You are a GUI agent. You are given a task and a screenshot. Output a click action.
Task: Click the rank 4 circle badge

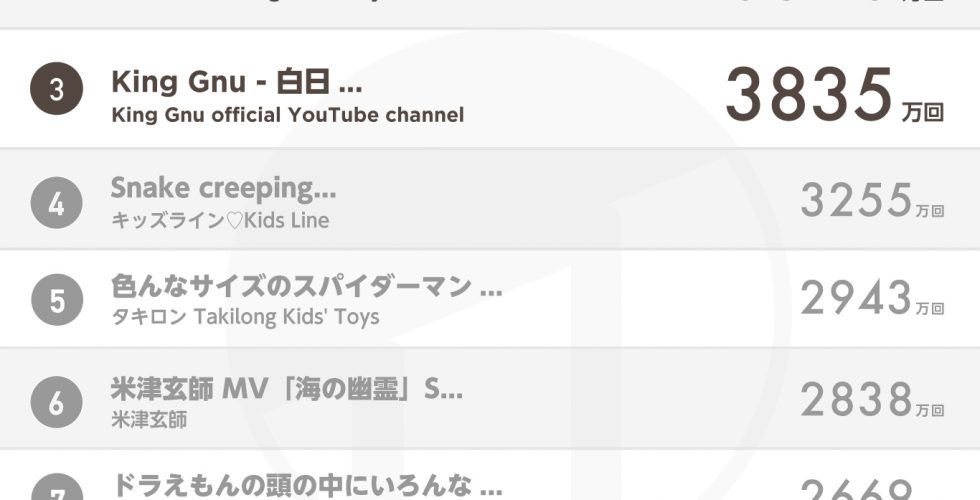56,202
